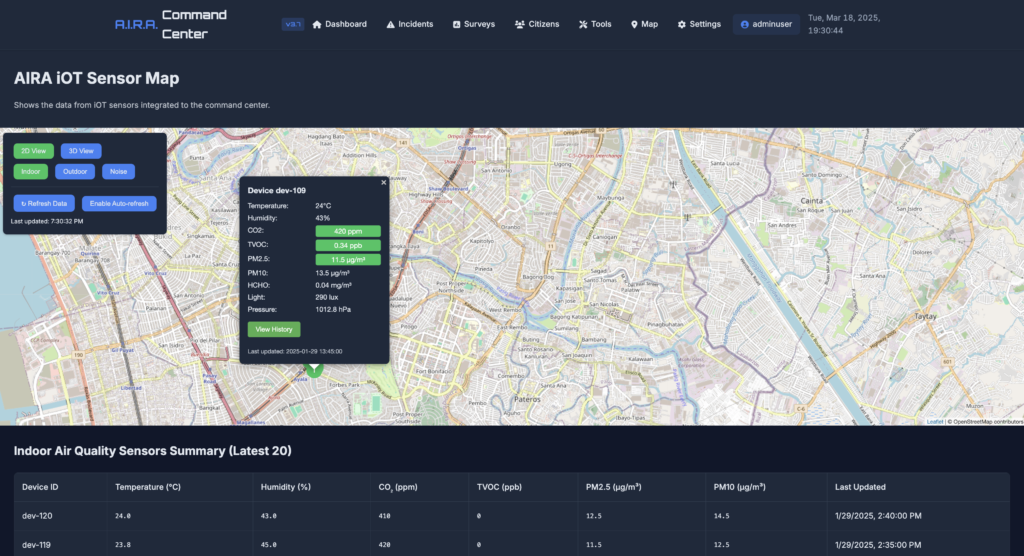Image resolution: width=1024 pixels, height=556 pixels.
Task: Enable Auto-refresh for sensor data
Action: click(119, 203)
